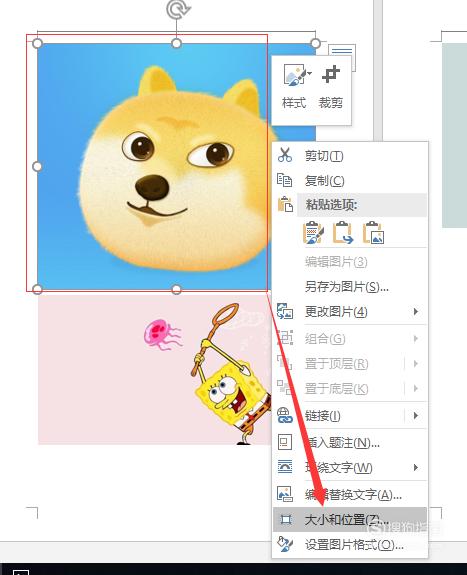Expand the 置于顶层(R) submenu arrow
The width and height of the screenshot is (467, 575).
coord(416,364)
